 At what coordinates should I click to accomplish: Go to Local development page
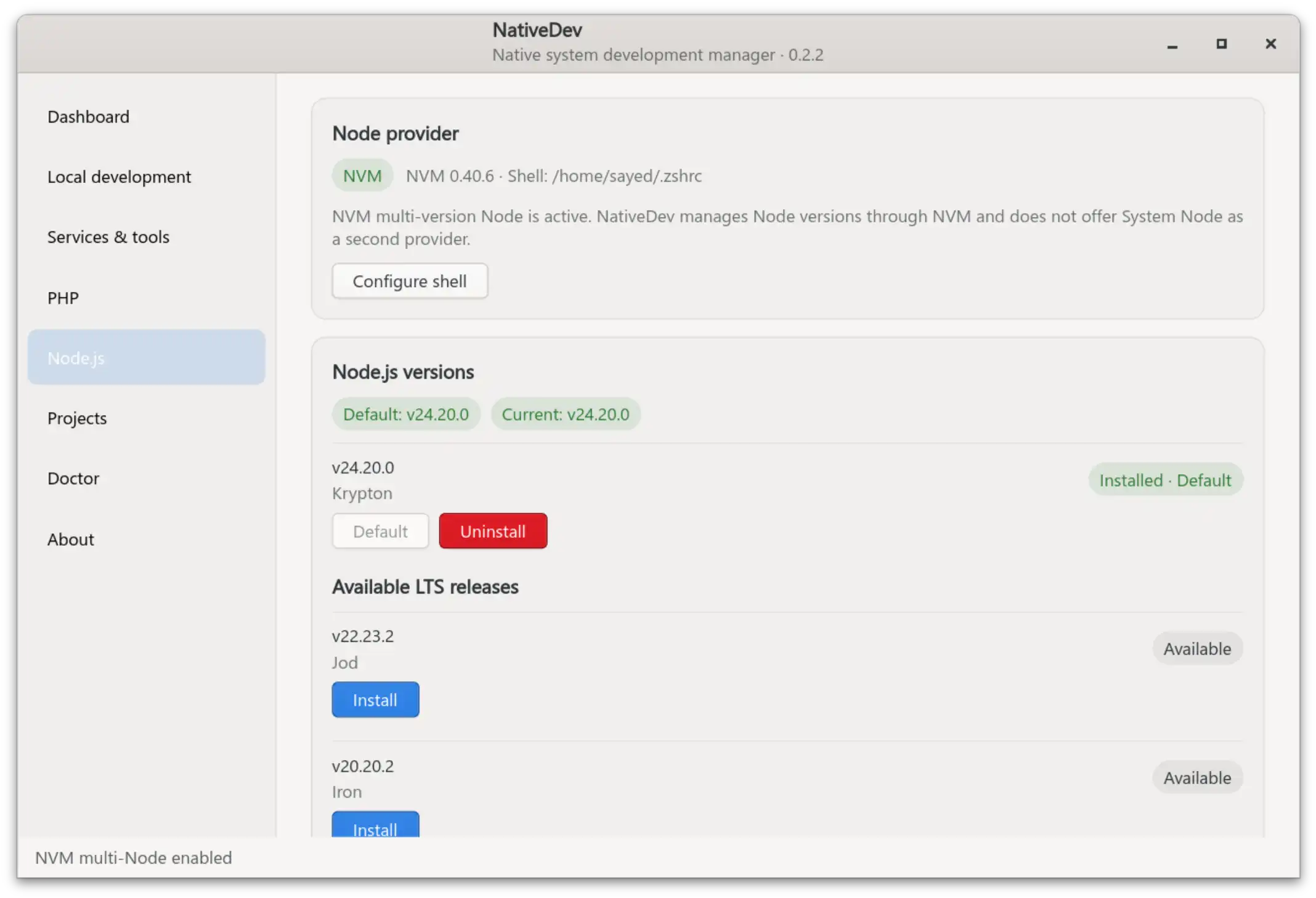coord(146,177)
